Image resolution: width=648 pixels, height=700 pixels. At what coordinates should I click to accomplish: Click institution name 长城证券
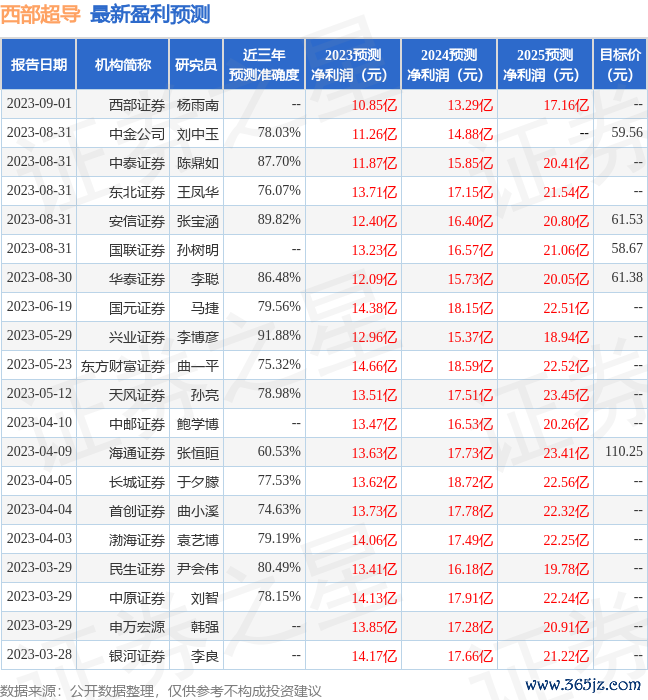click(137, 483)
